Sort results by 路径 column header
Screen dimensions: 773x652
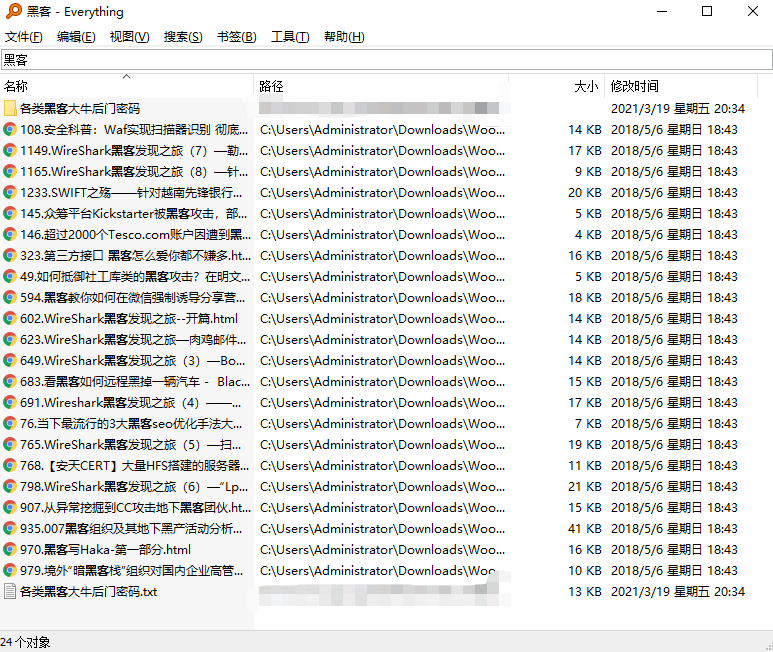click(x=382, y=86)
